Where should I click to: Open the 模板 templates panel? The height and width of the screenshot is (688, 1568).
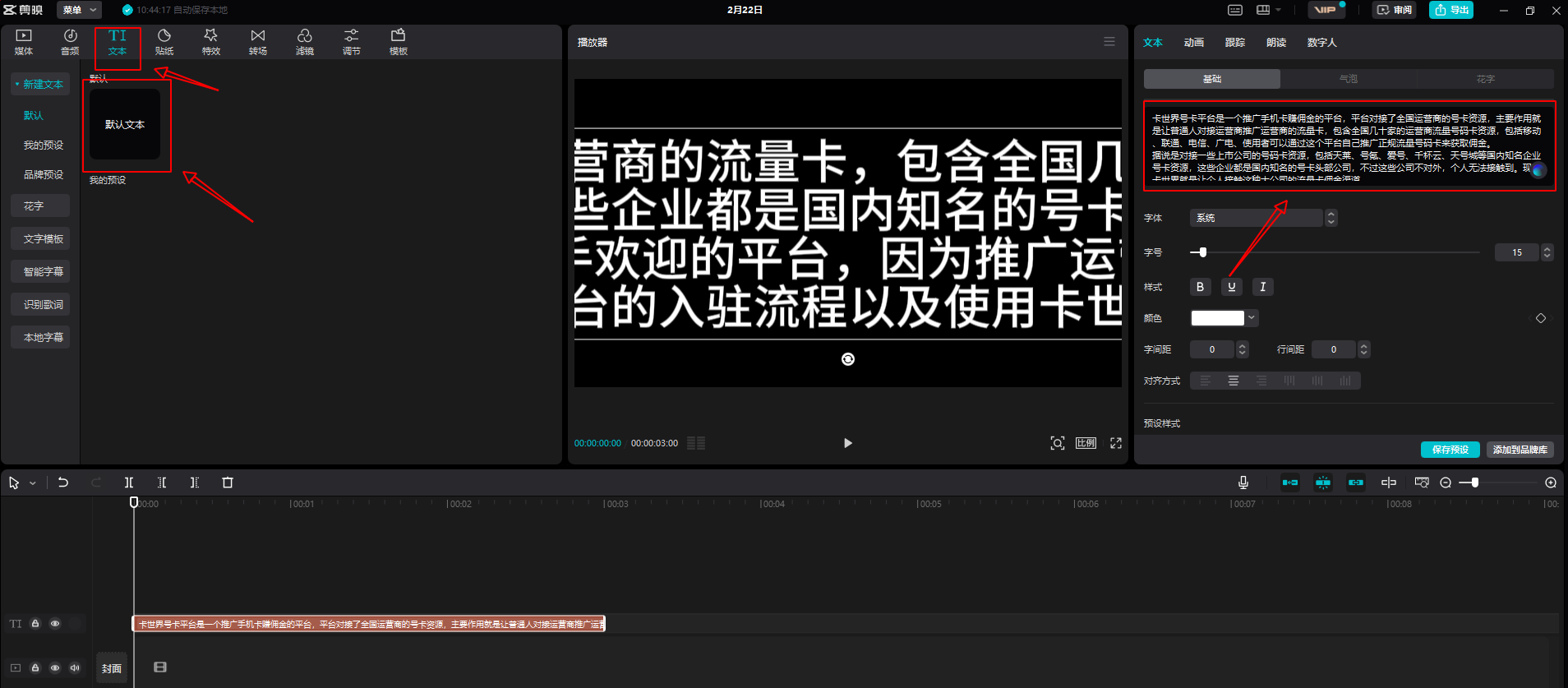tap(399, 42)
